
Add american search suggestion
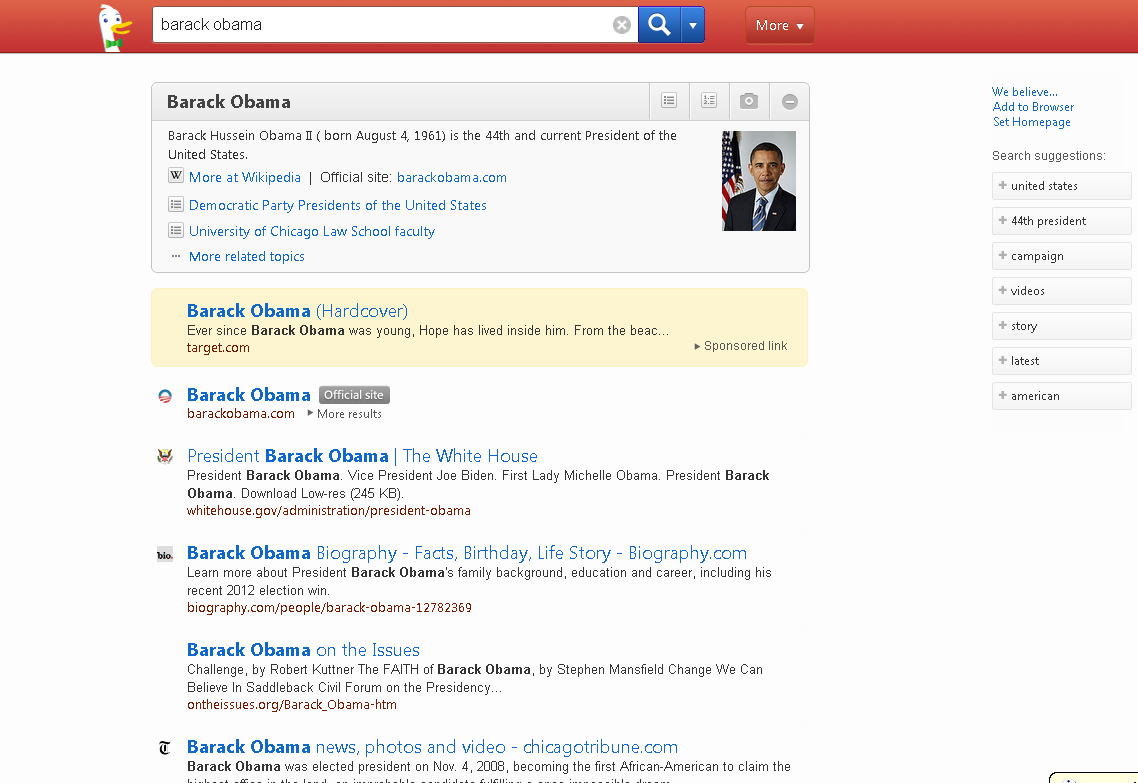pyautogui.click(x=1061, y=395)
